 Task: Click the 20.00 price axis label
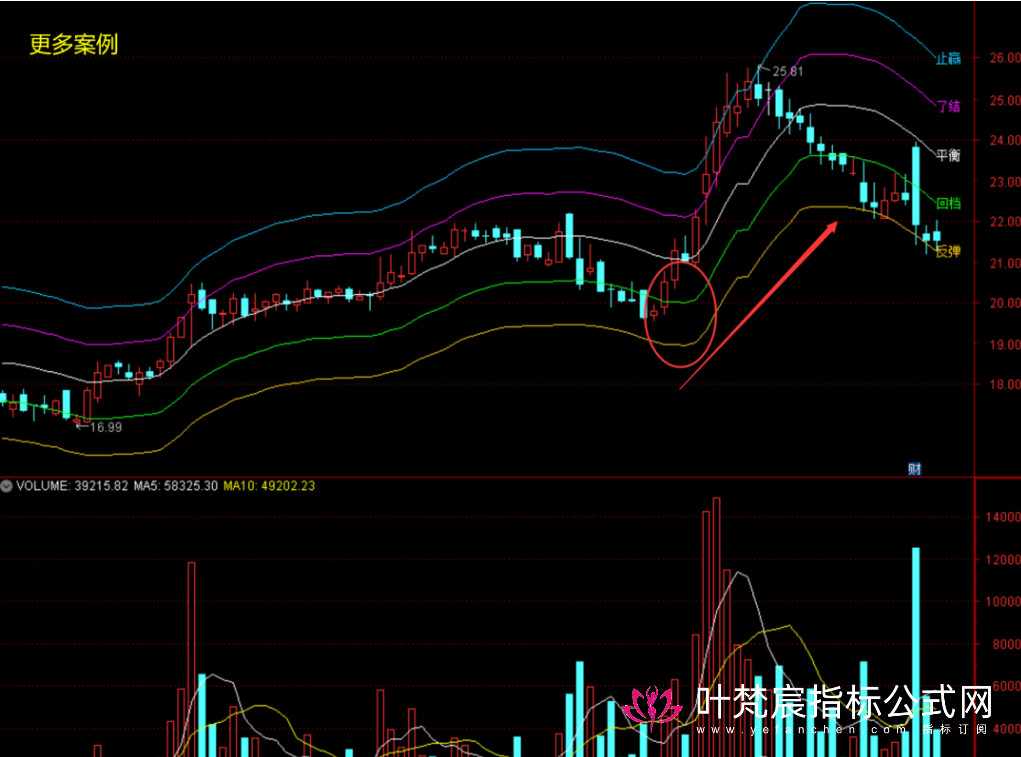pyautogui.click(x=1005, y=303)
